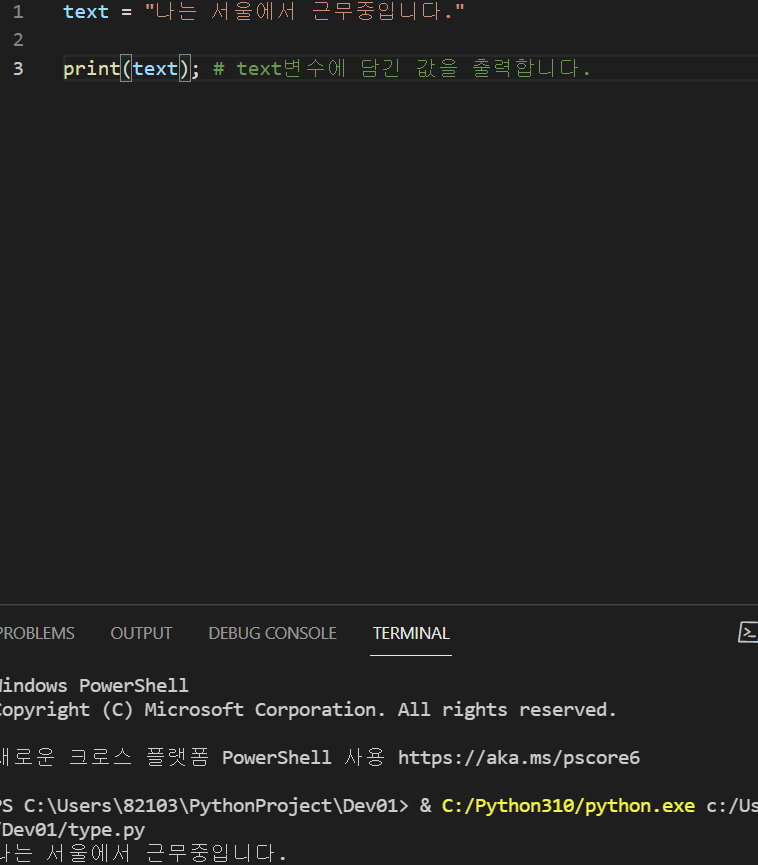The width and height of the screenshot is (758, 865).
Task: Click the C:/Python310/python.exe path in terminal
Action: pos(568,806)
